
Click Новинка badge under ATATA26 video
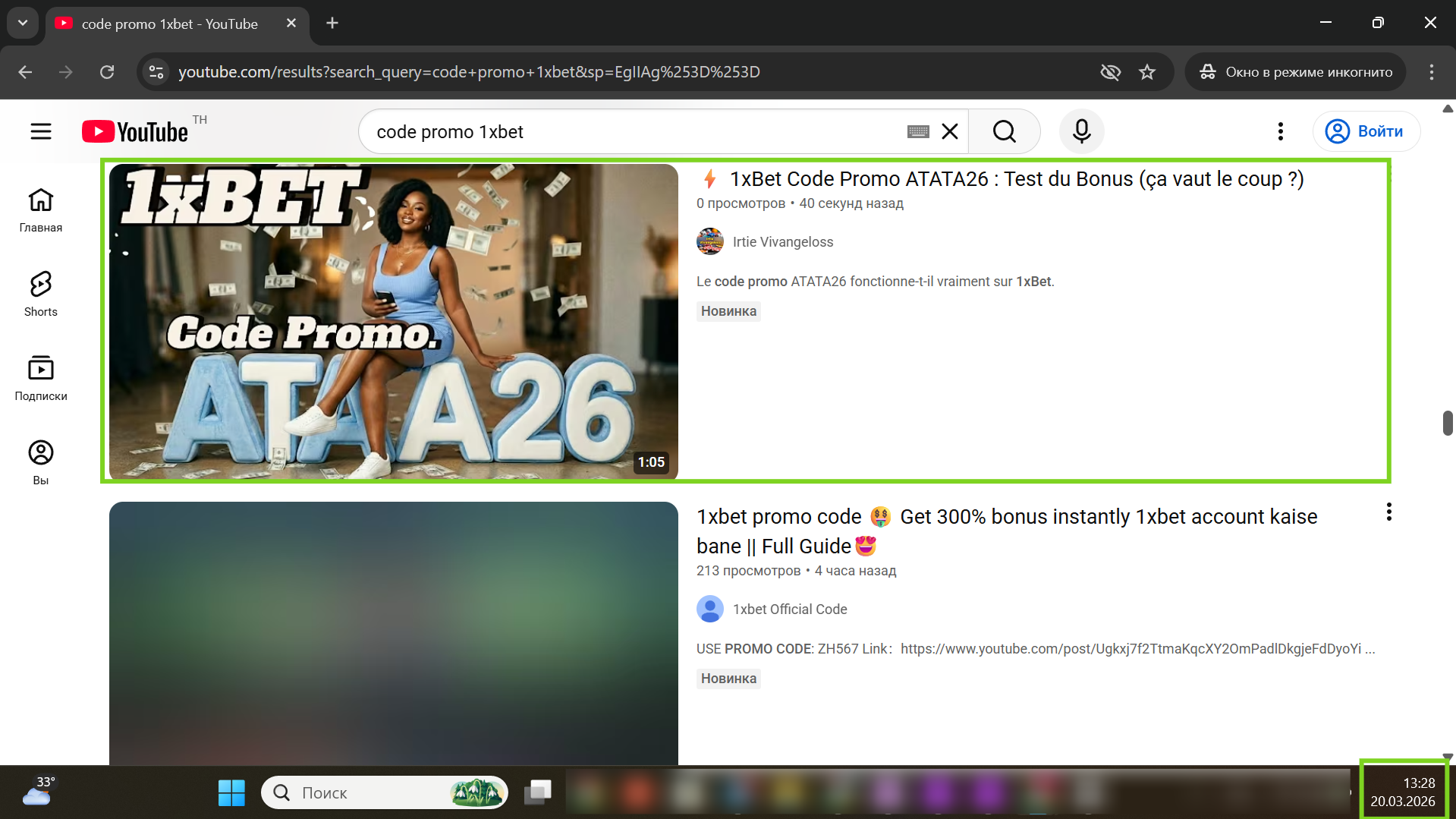pos(728,311)
